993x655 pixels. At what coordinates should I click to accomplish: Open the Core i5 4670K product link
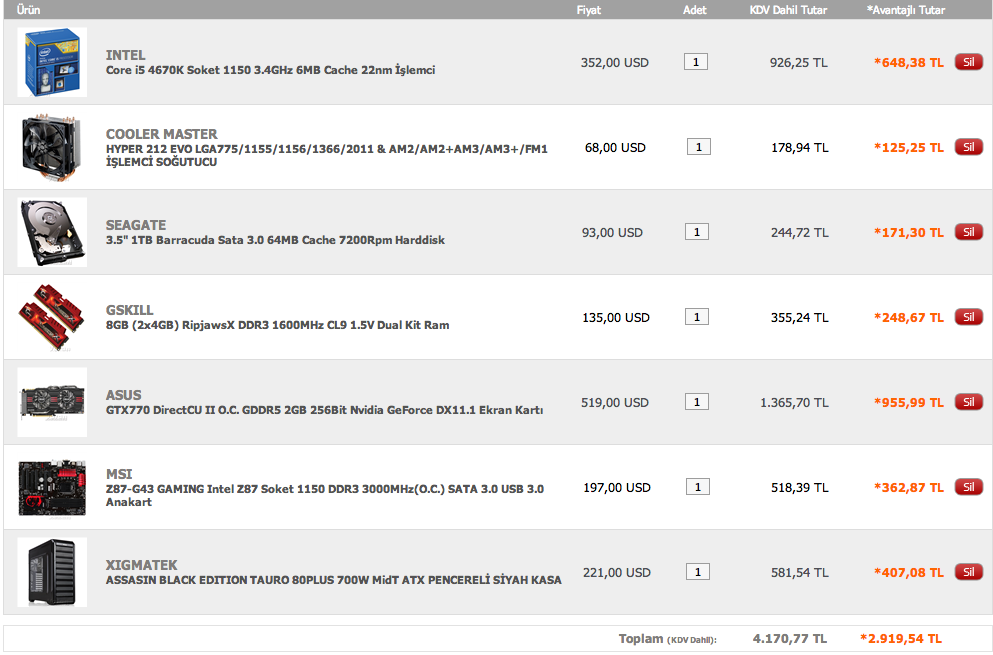pos(270,70)
